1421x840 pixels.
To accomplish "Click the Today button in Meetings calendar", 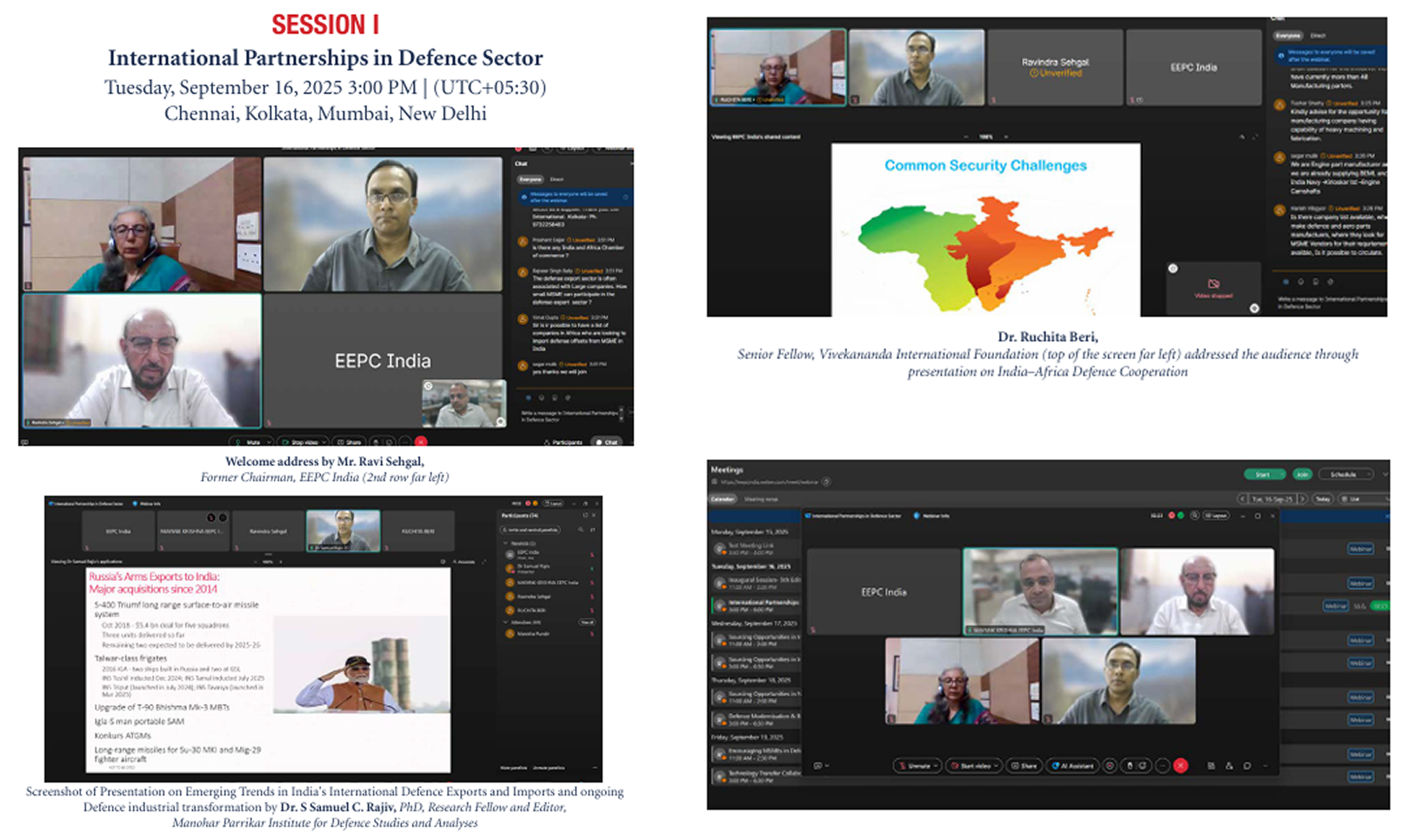I will pyautogui.click(x=1323, y=499).
